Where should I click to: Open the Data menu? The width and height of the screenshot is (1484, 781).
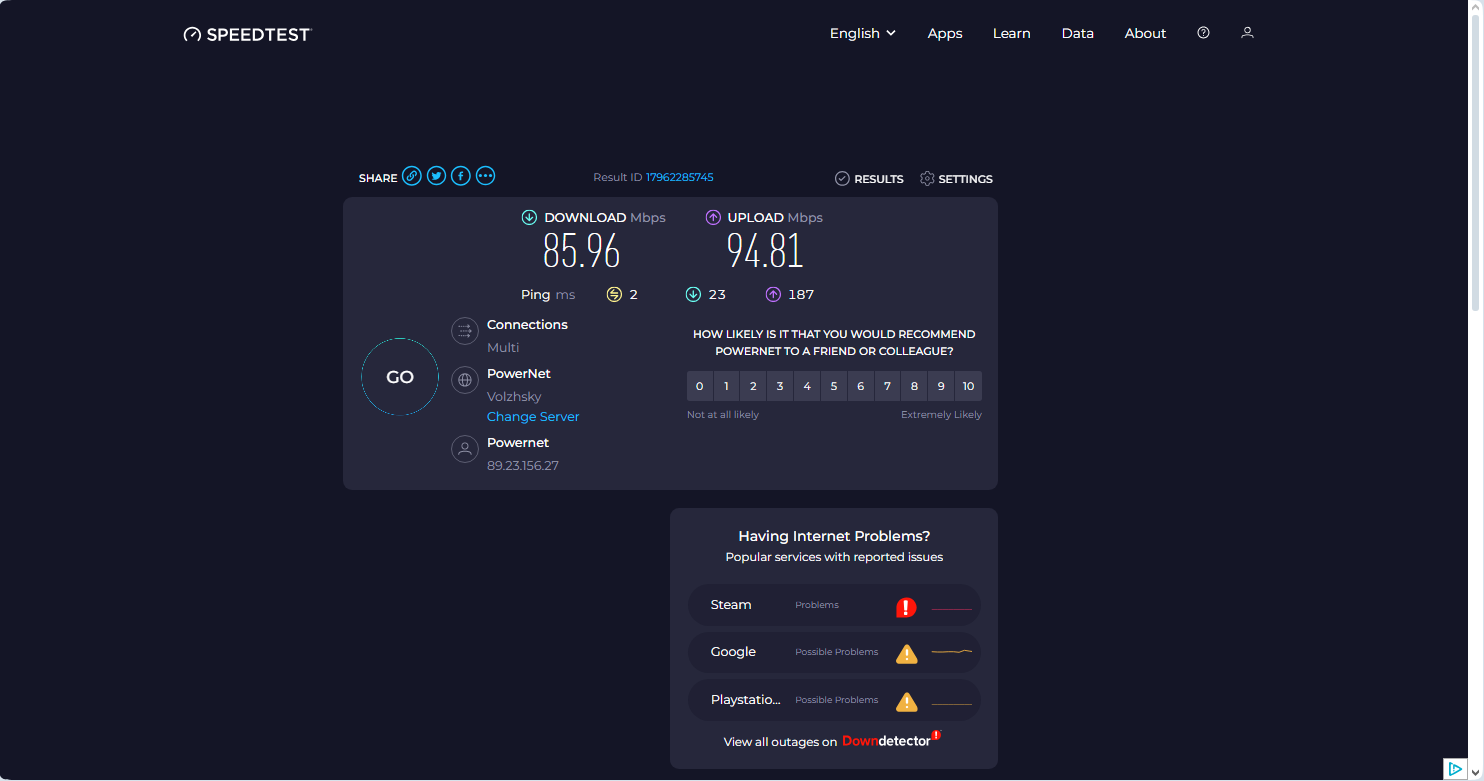1078,33
